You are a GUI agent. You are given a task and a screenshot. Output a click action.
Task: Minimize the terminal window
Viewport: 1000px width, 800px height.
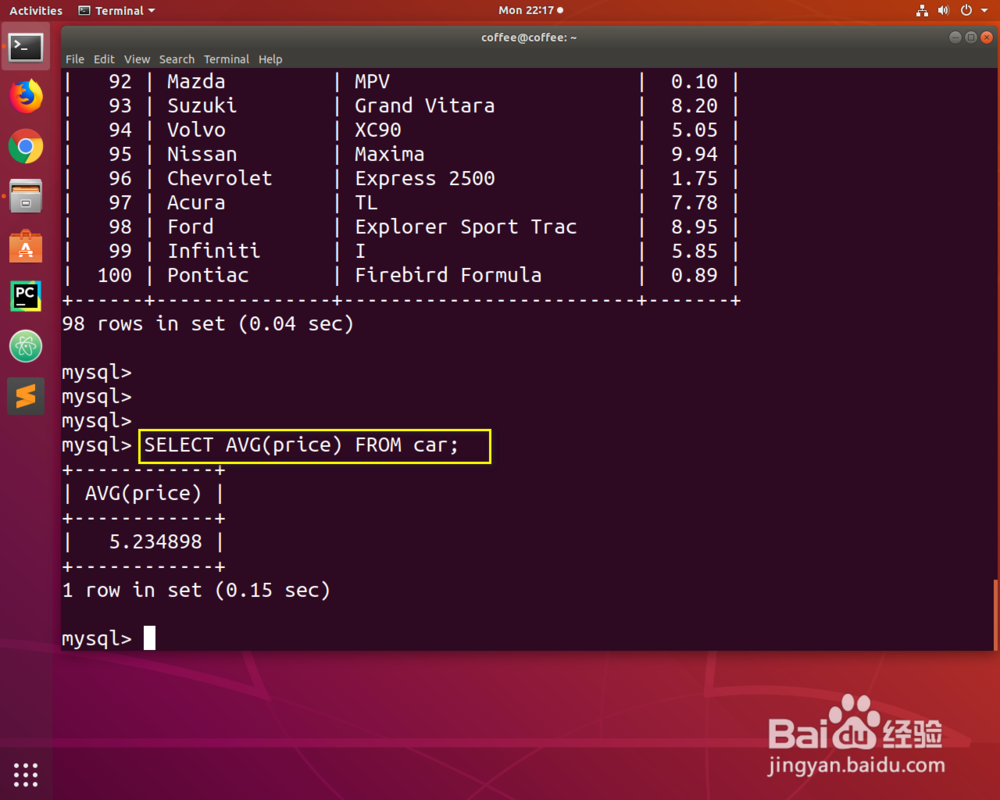click(955, 38)
